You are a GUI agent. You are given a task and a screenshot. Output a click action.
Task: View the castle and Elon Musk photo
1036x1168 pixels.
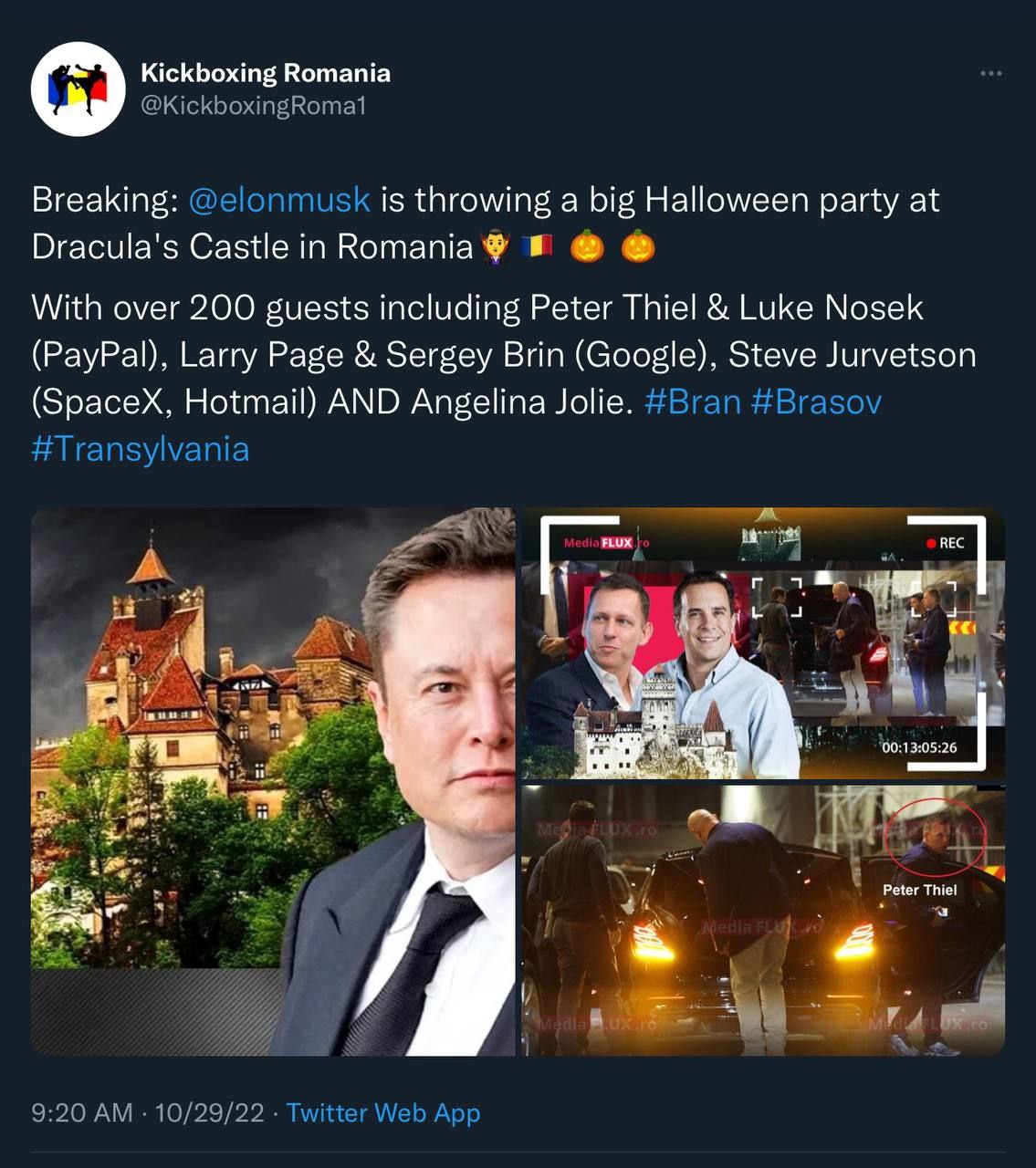(x=273, y=782)
